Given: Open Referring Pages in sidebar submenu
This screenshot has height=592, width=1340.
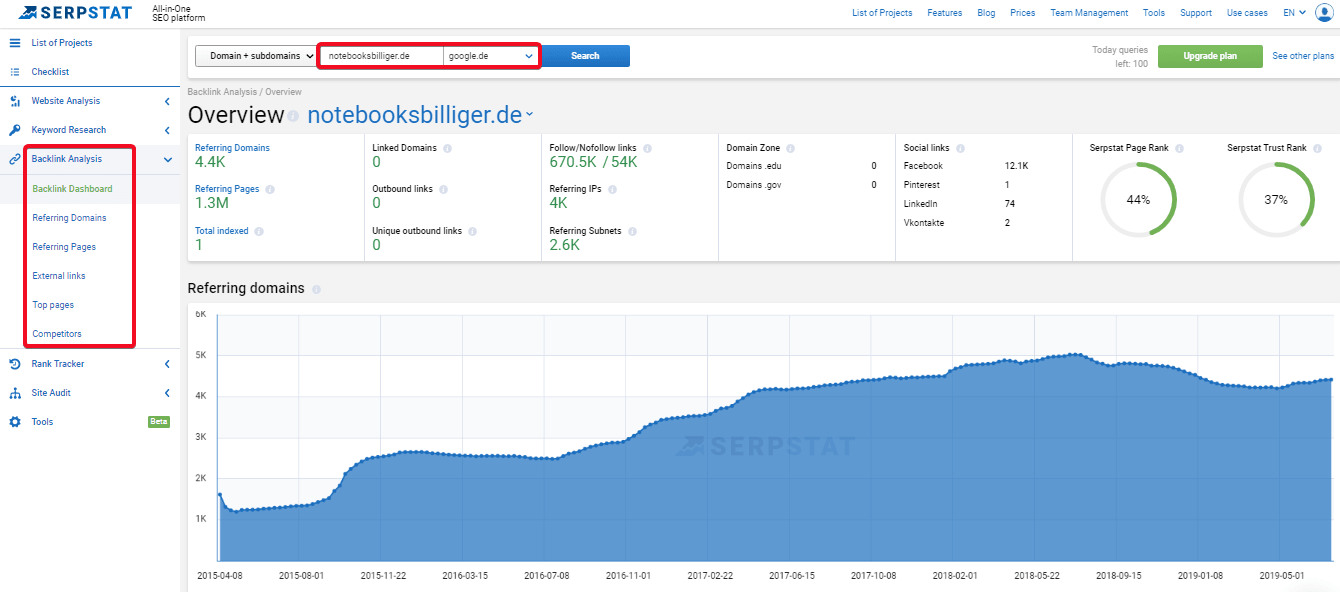Looking at the screenshot, I should [x=64, y=247].
